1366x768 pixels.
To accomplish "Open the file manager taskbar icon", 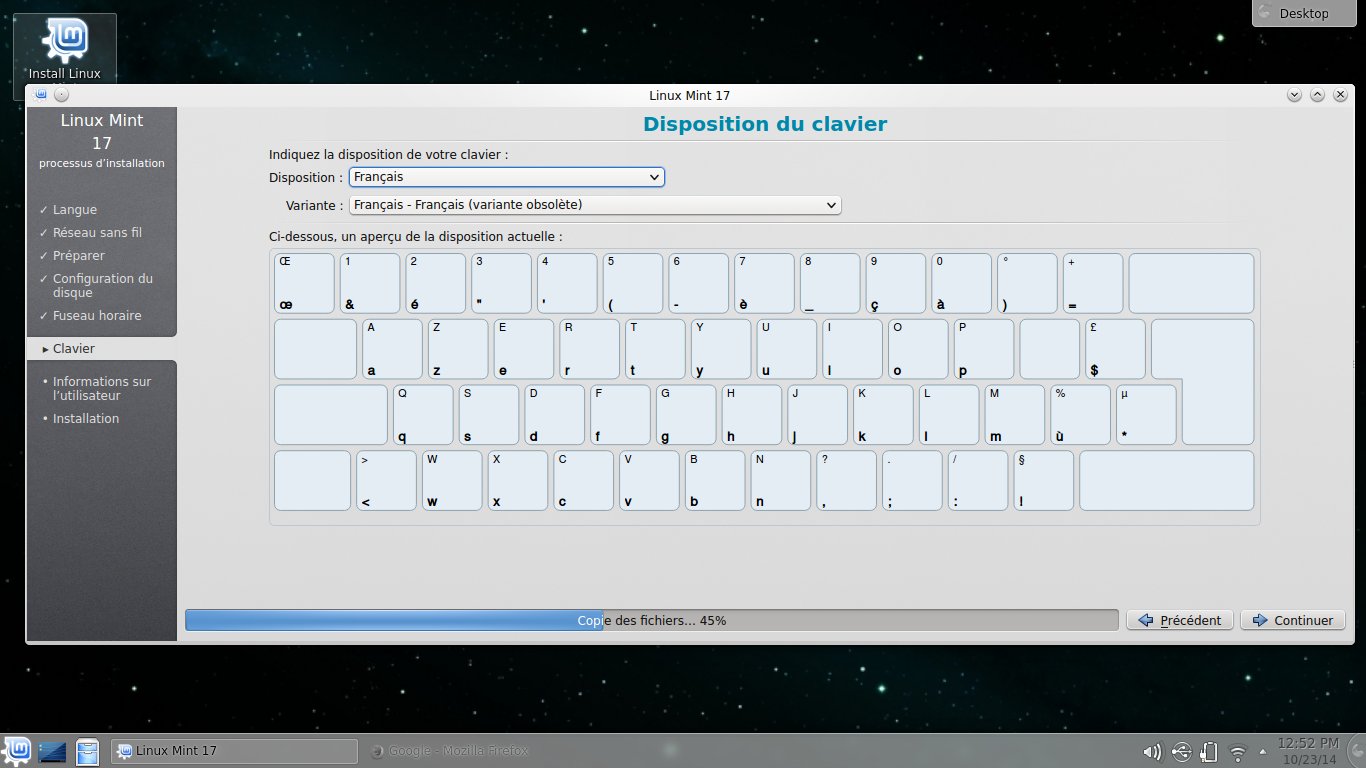I will 87,751.
